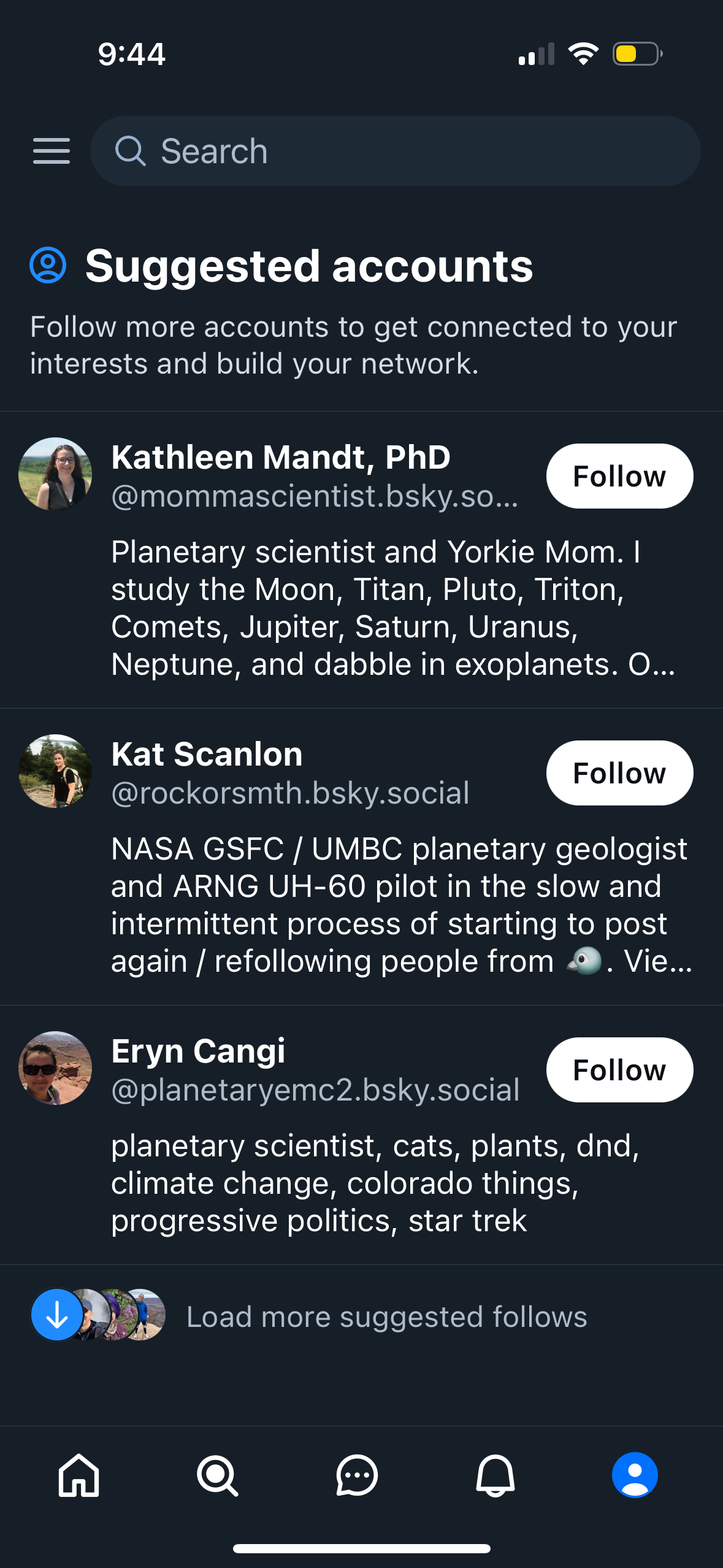Tap Kat Scanlon's avatar photo
This screenshot has height=1568, width=723.
click(55, 771)
